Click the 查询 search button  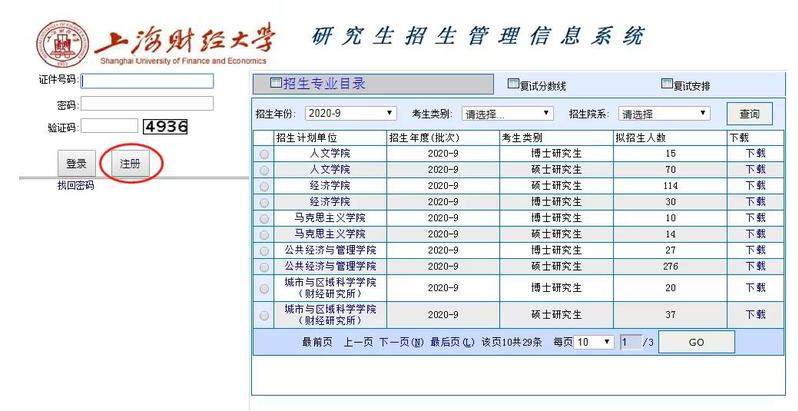[x=749, y=114]
